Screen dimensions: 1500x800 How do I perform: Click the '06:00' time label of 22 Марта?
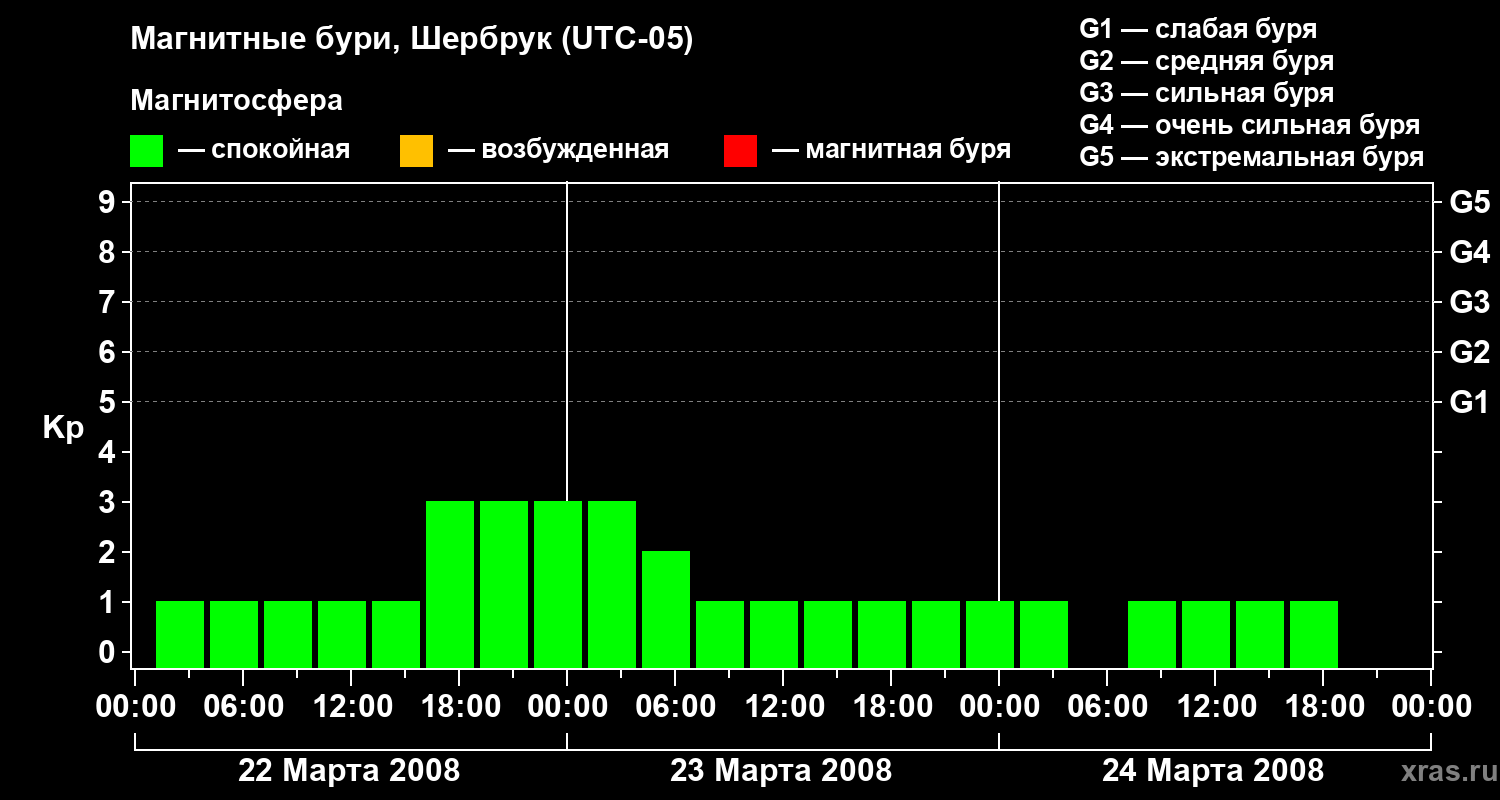coord(243,706)
